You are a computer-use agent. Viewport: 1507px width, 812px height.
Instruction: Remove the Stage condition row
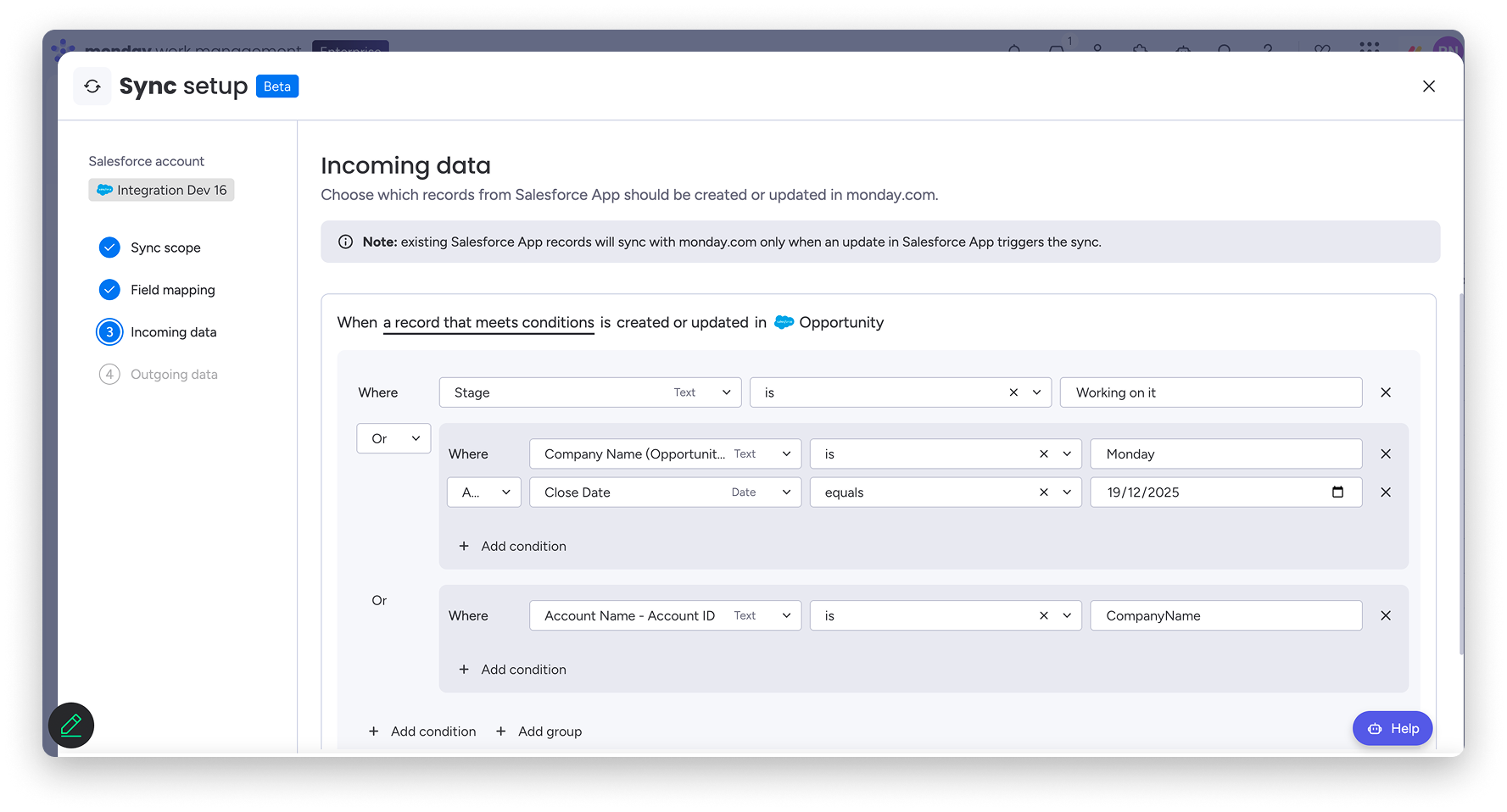tap(1385, 392)
